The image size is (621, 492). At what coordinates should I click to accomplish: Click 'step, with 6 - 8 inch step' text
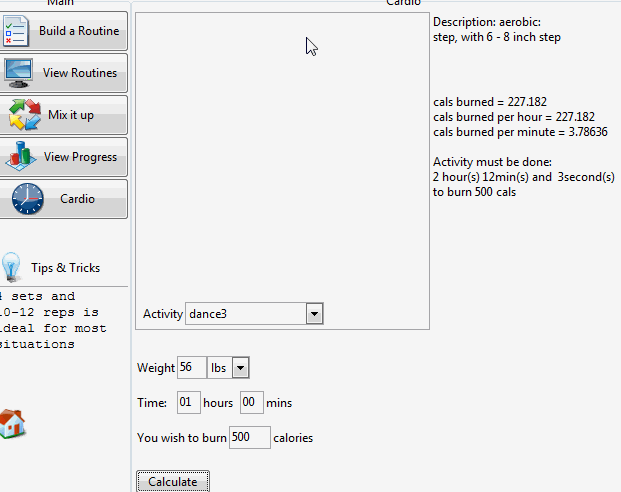point(497,37)
